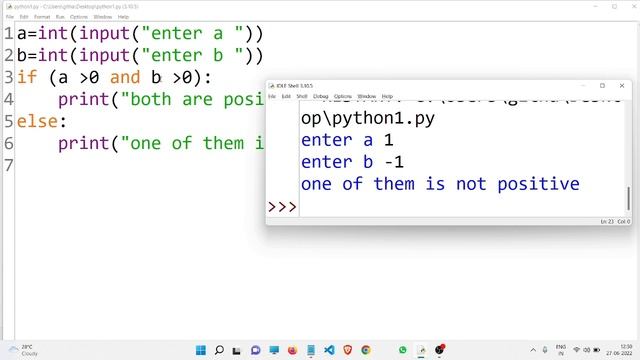
Task: Click 'if' keyword on line 3
Action: click(x=27, y=77)
